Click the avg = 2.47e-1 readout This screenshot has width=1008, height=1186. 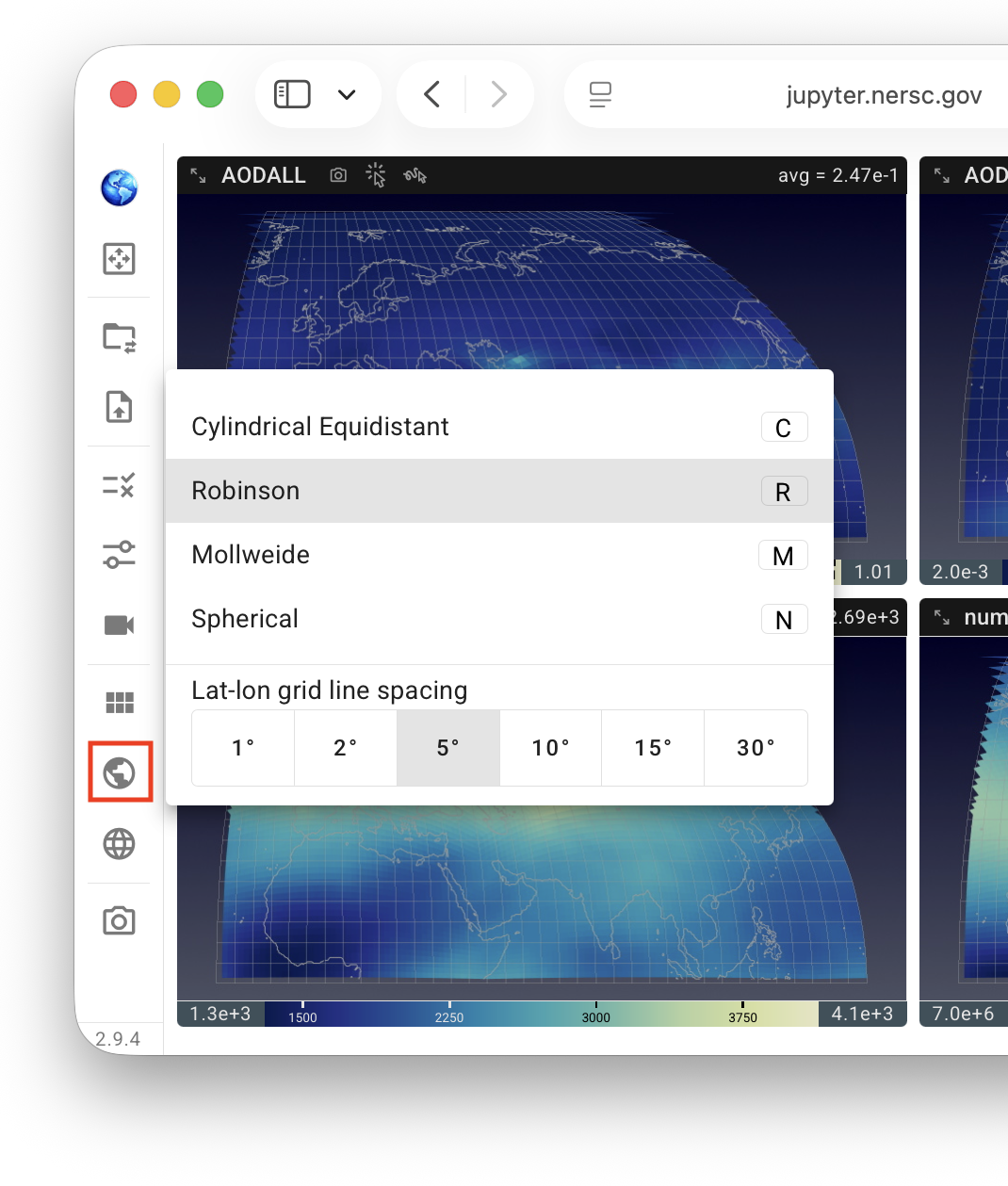[x=838, y=175]
